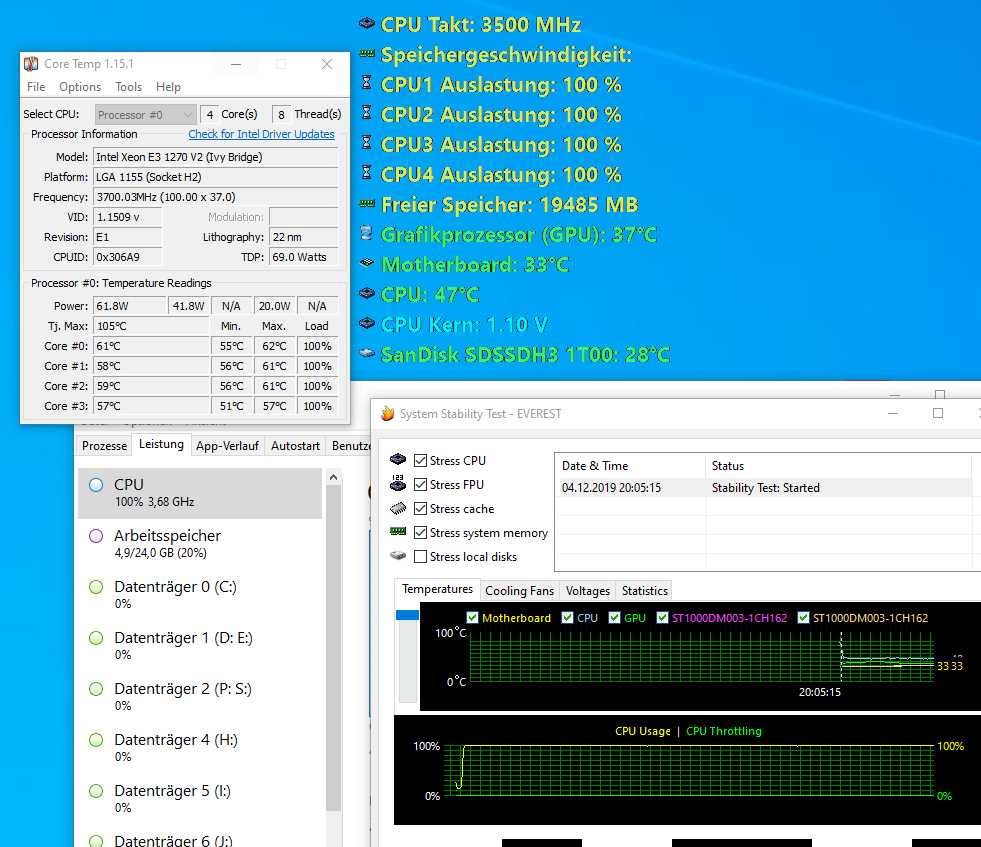981x847 pixels.
Task: Click the hourglass icon next to CPU1 Auslastung
Action: coord(367,83)
